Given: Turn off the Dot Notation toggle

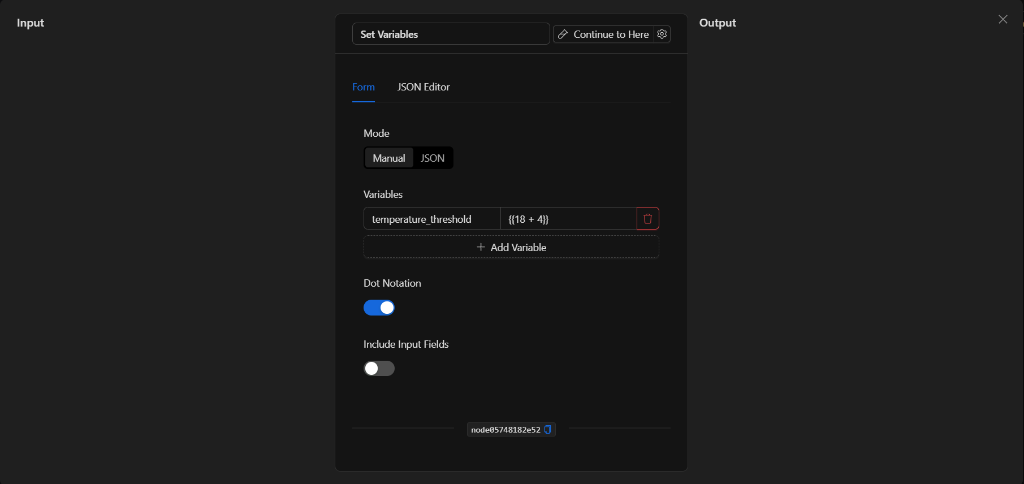Looking at the screenshot, I should [379, 308].
